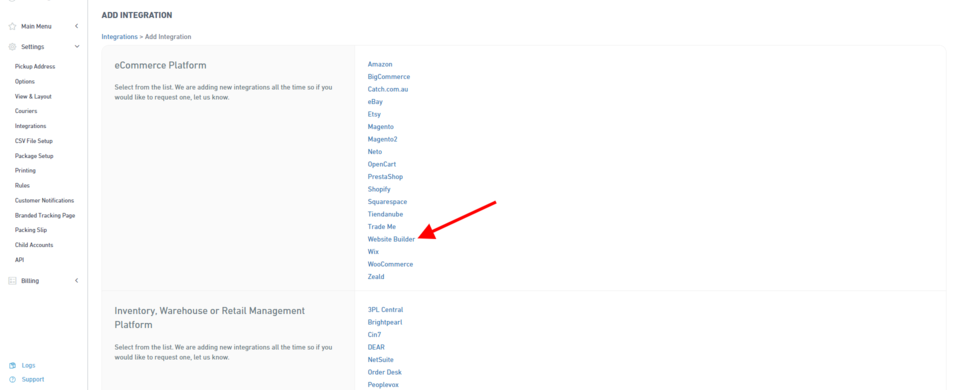Click the Main Menu label
Viewport: 960px width, 390px height.
coord(36,26)
